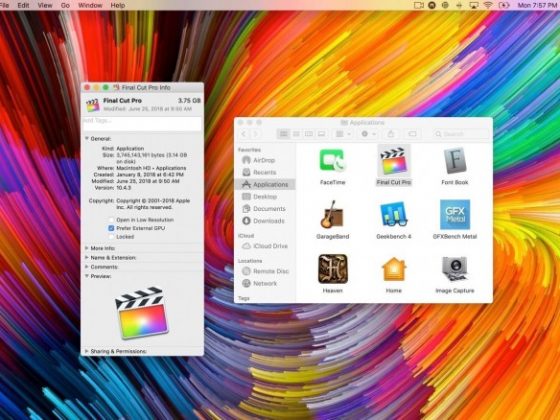Open the View menu
The image size is (560, 420).
pos(45,5)
